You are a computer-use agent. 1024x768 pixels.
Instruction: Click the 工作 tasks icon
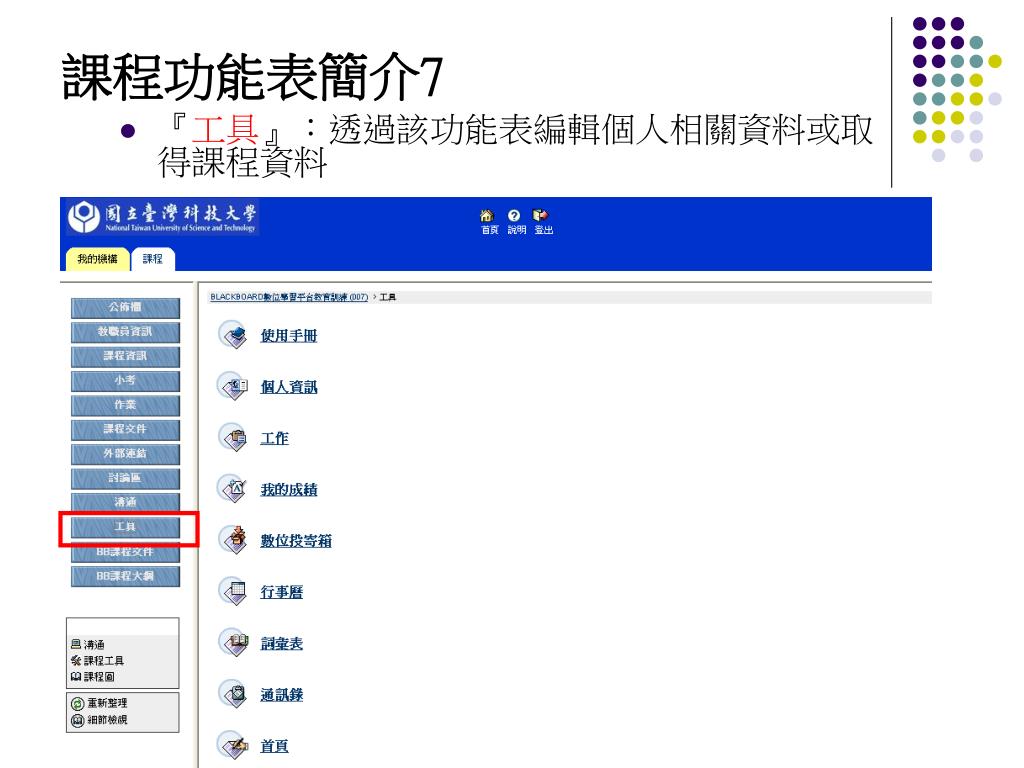coord(232,438)
